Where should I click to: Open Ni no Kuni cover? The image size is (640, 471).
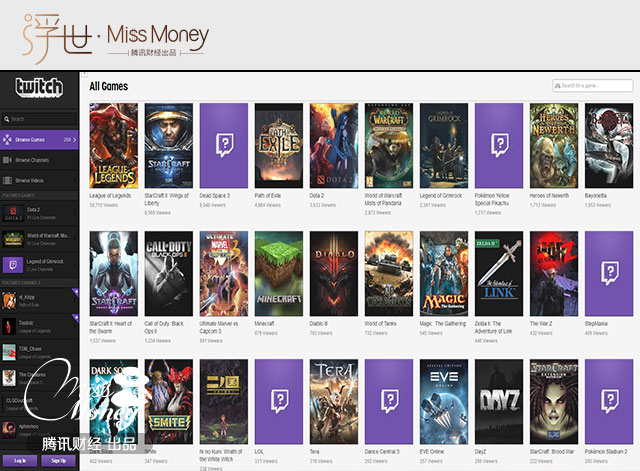click(224, 402)
